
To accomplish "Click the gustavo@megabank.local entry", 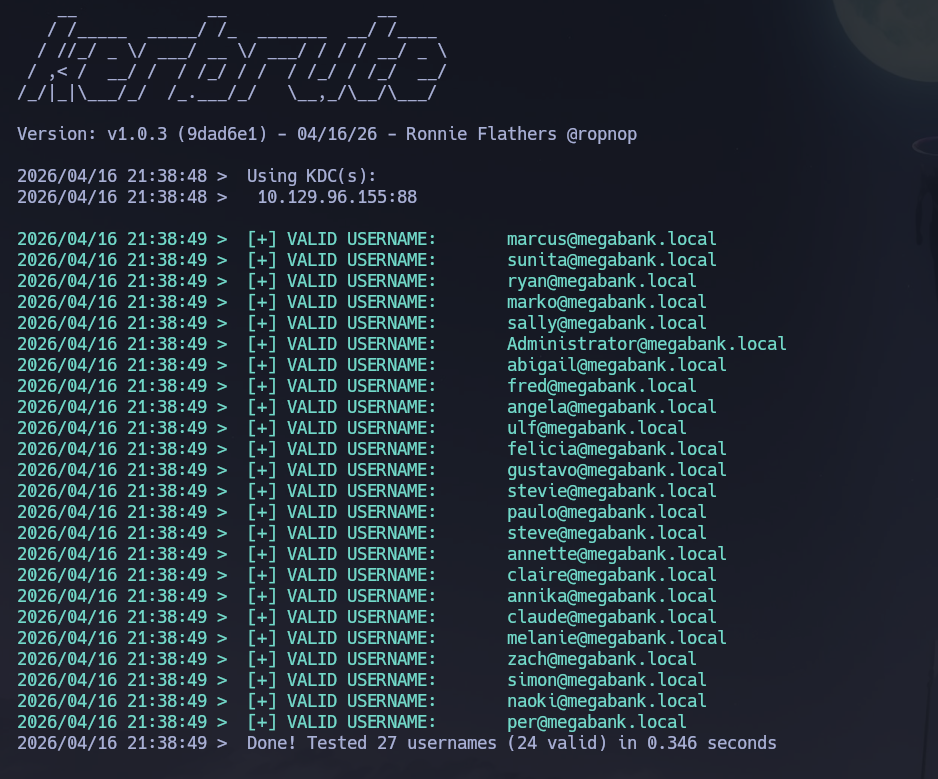I will click(619, 469).
